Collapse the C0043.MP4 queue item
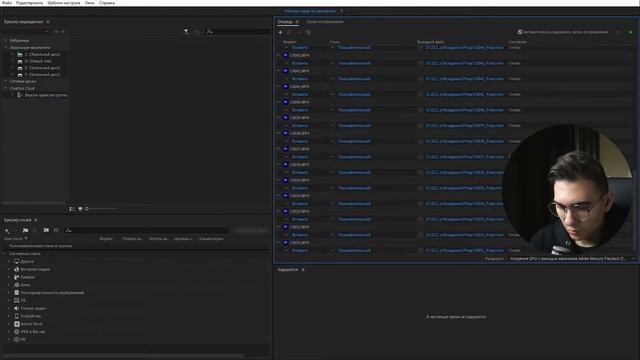The height and width of the screenshot is (360, 640). pos(279,55)
